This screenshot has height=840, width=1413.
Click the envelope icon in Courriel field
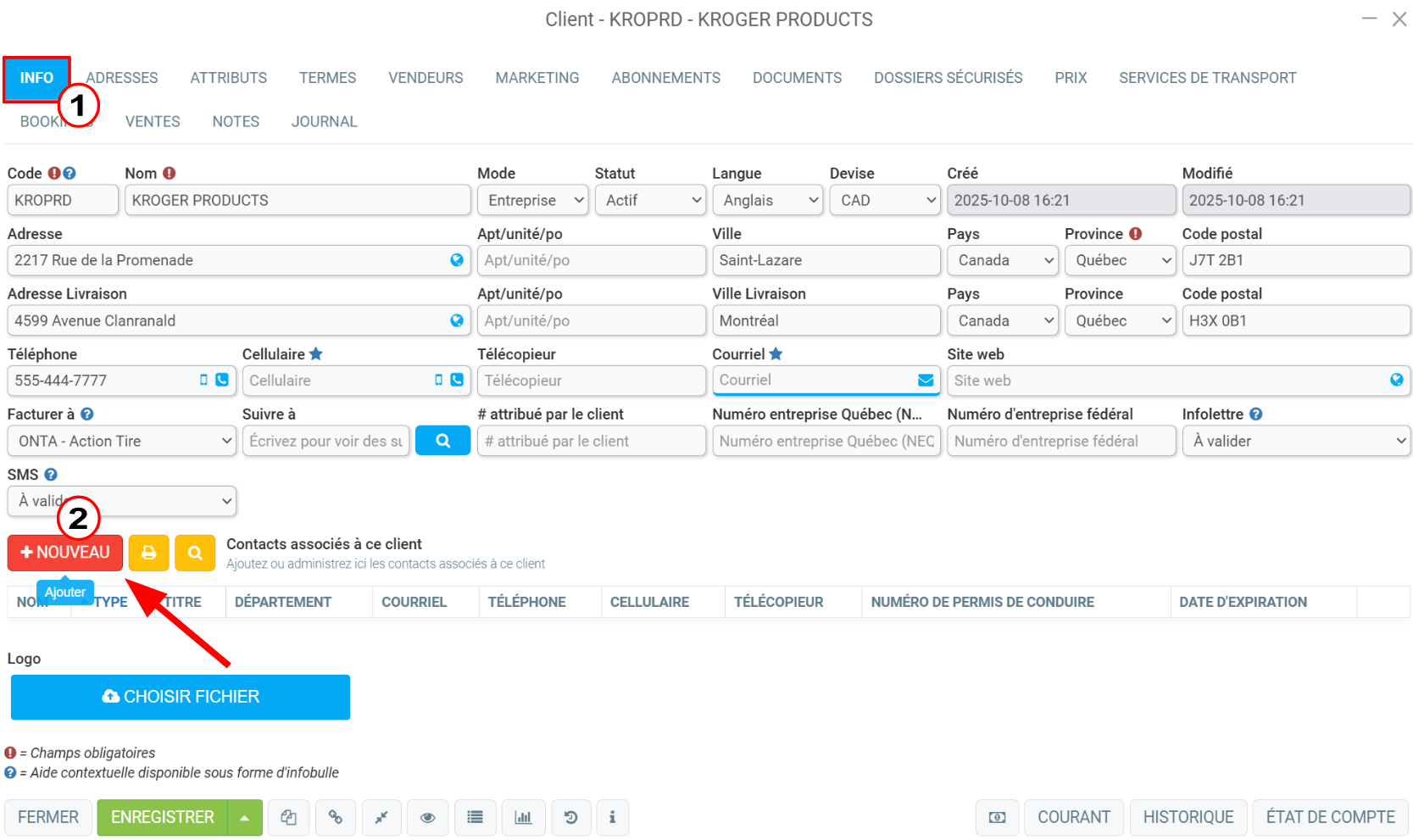click(x=926, y=381)
